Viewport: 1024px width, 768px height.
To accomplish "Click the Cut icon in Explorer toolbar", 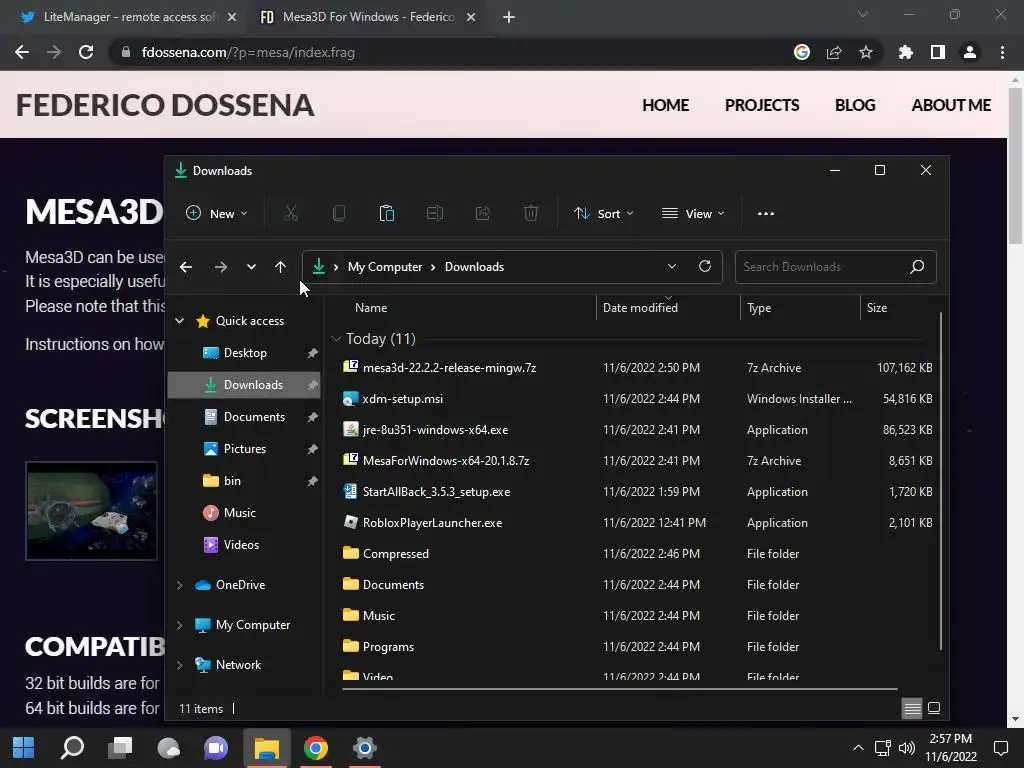I will 291,214.
